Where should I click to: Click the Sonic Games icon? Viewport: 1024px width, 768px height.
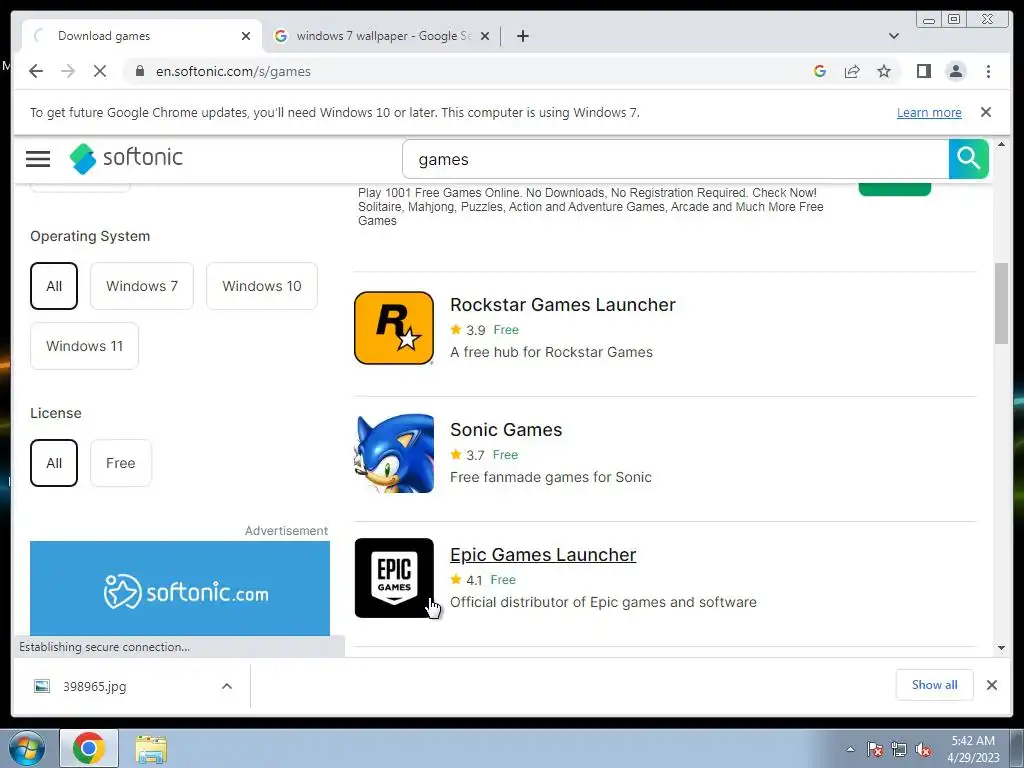394,453
